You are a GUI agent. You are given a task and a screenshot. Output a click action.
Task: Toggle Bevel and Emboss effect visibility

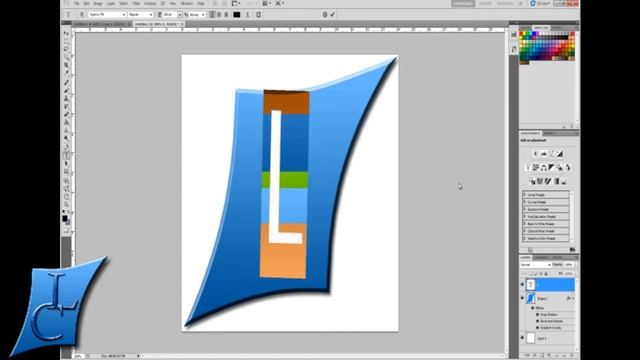(x=537, y=321)
